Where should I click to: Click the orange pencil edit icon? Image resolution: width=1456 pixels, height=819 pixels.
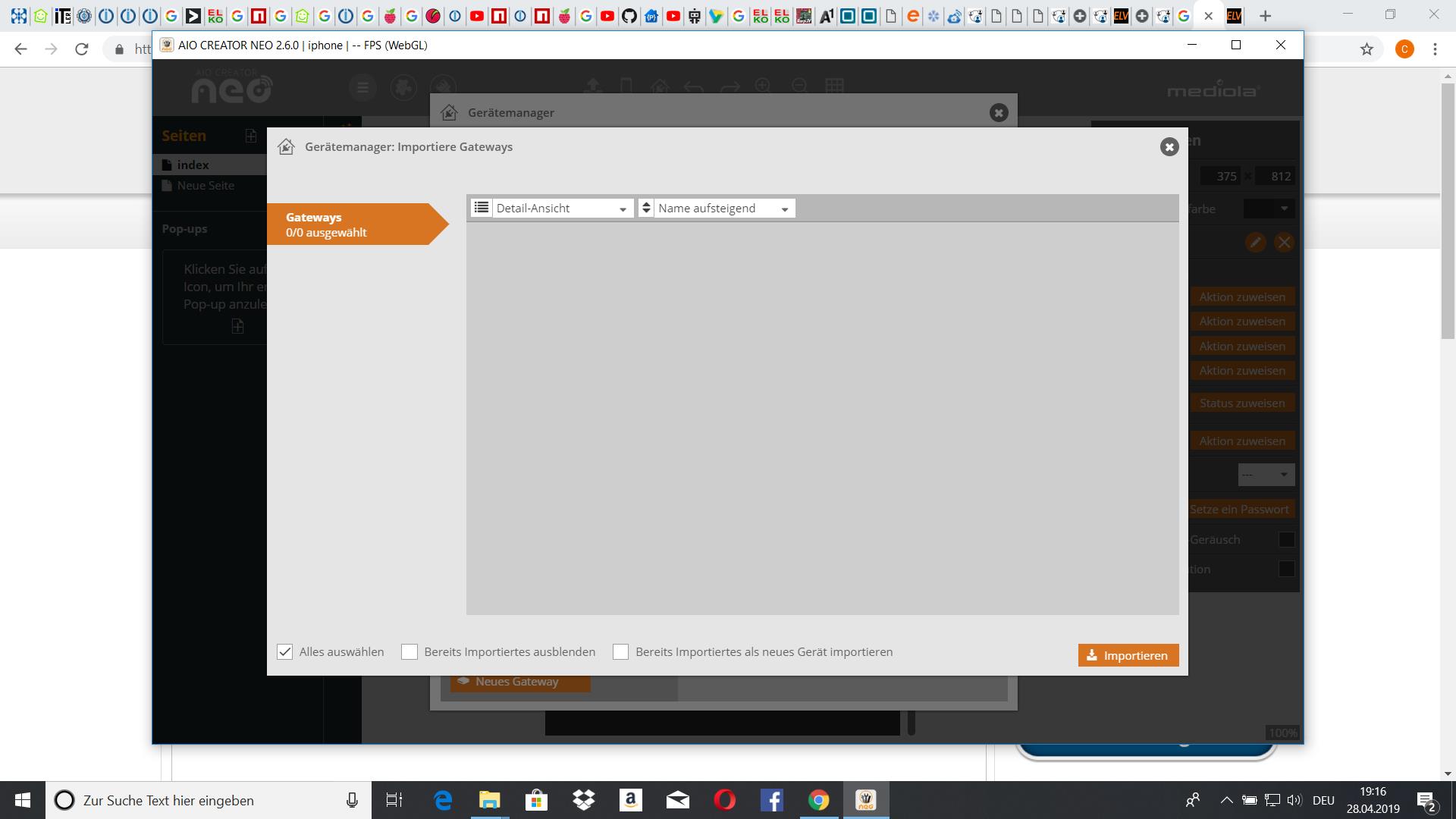[1255, 243]
